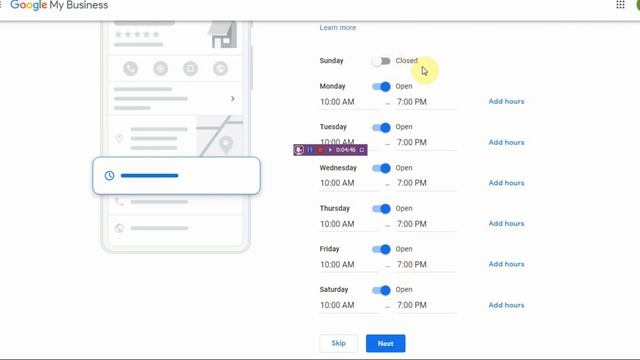Click the phone call icon in preview

coord(131,69)
